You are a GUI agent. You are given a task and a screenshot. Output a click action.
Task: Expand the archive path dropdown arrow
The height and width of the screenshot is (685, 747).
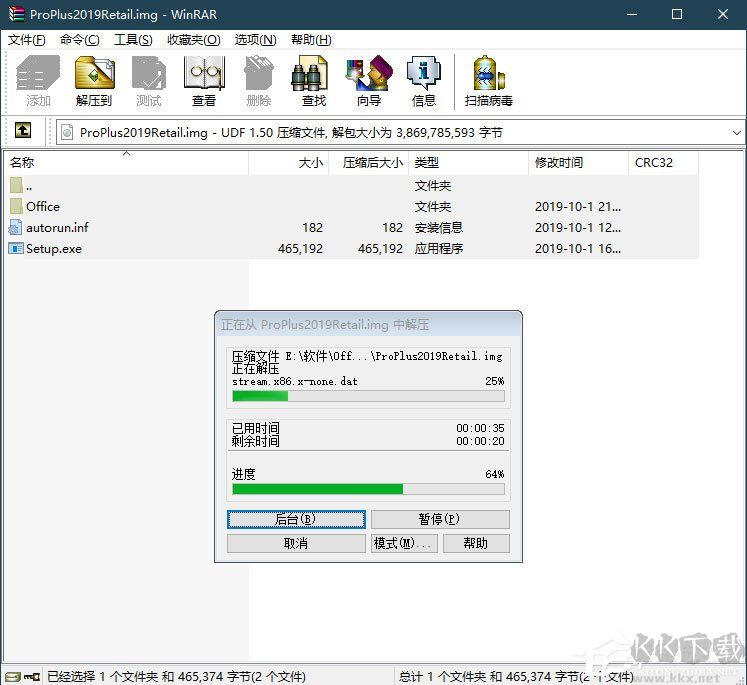click(737, 132)
